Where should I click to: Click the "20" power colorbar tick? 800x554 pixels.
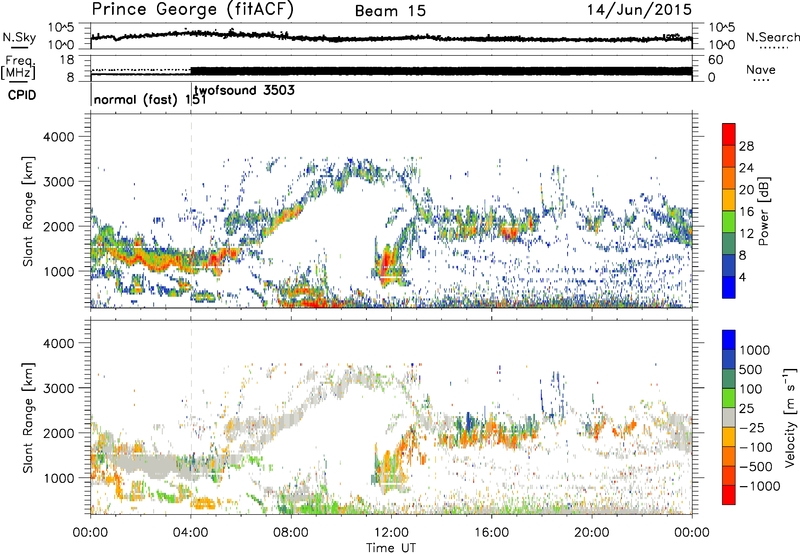tap(746, 190)
